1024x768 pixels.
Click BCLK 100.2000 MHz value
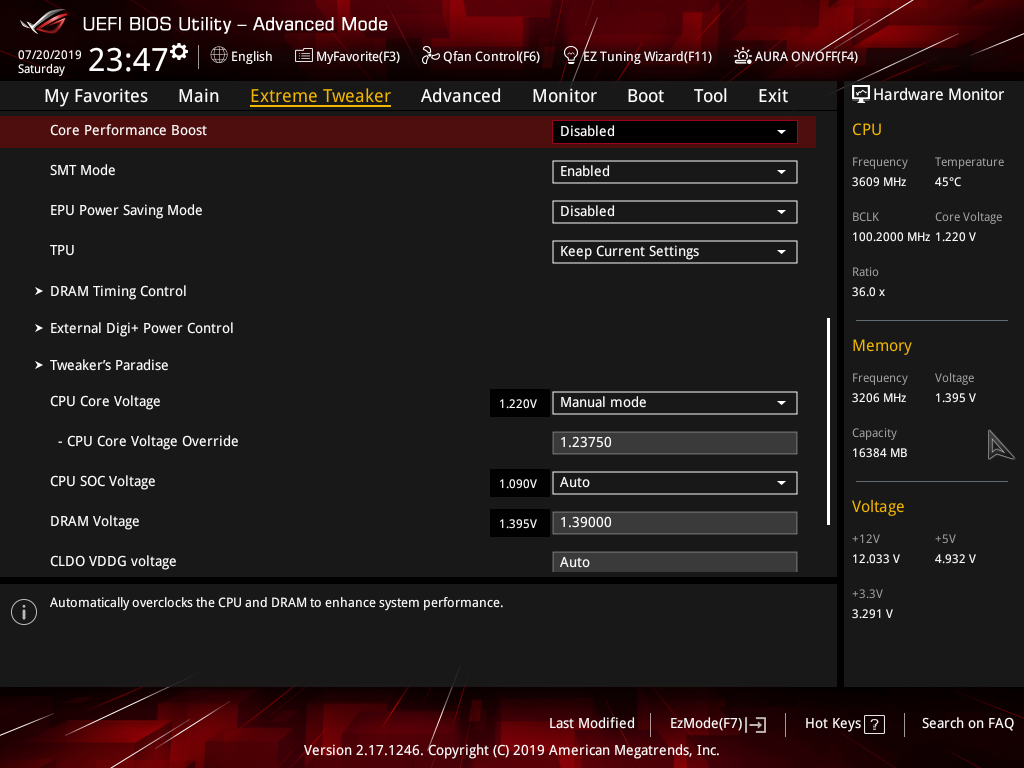click(x=891, y=237)
